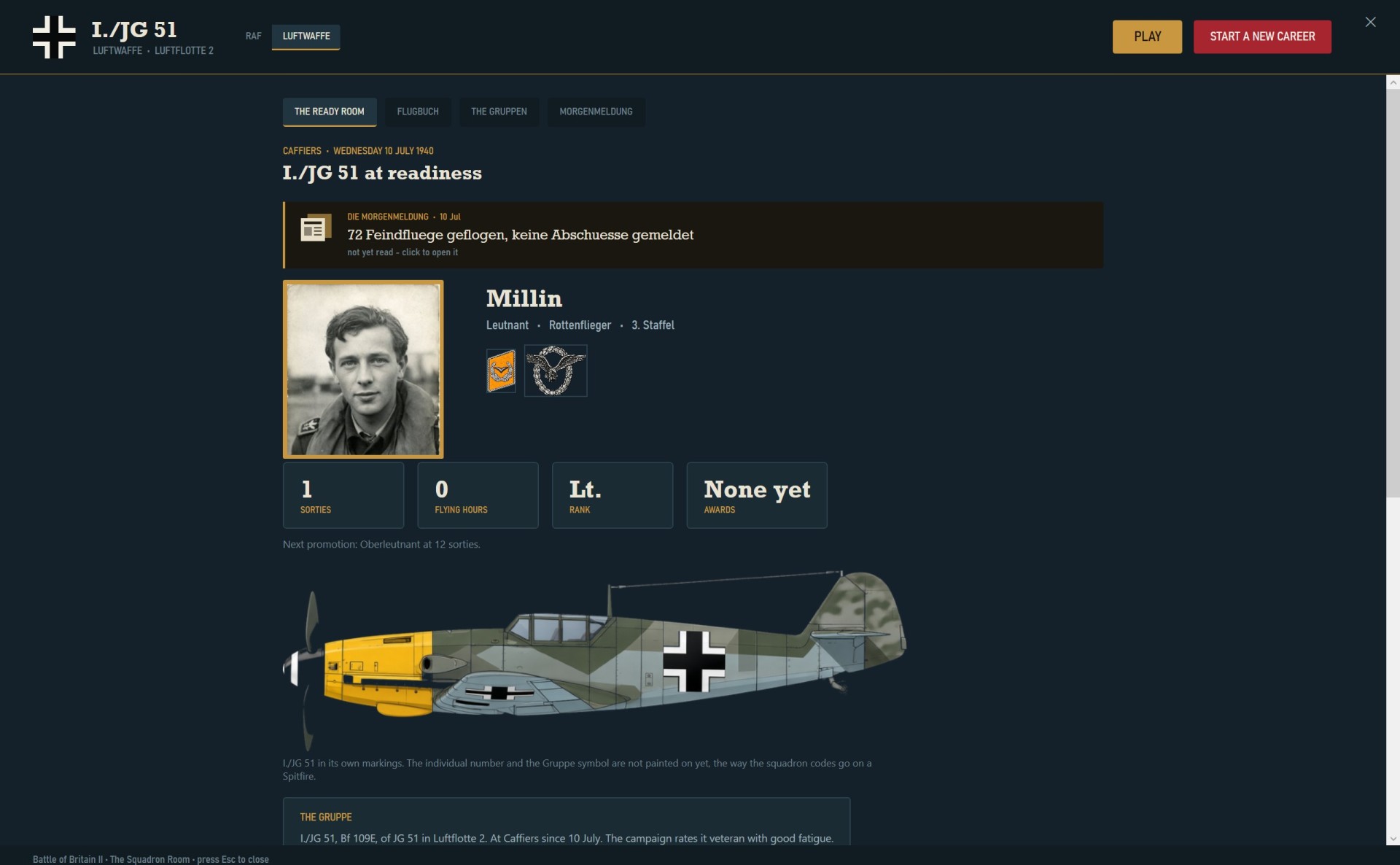Start a new career
This screenshot has height=865, width=1400.
[1262, 36]
